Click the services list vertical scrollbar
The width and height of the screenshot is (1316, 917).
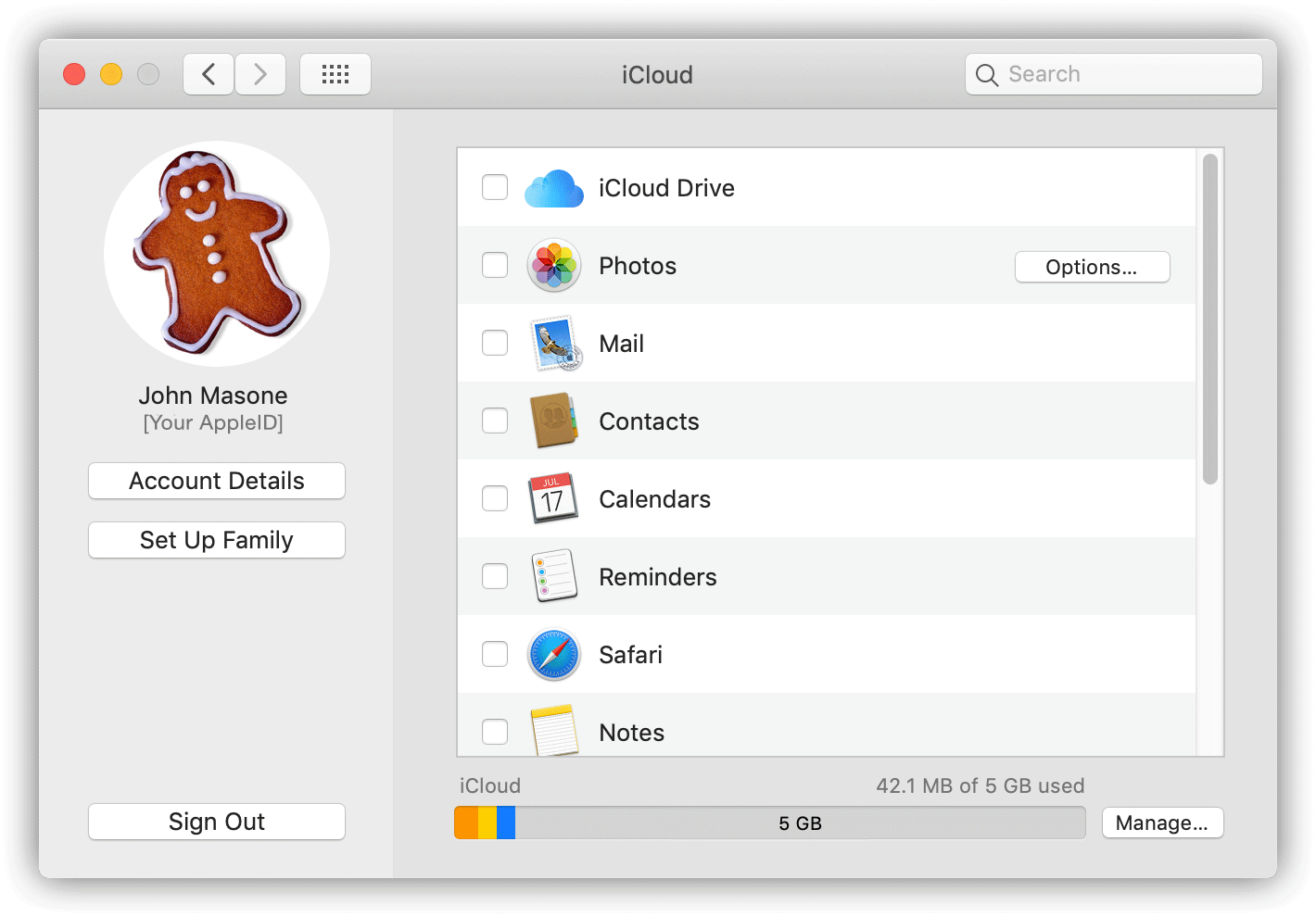coord(1210,320)
